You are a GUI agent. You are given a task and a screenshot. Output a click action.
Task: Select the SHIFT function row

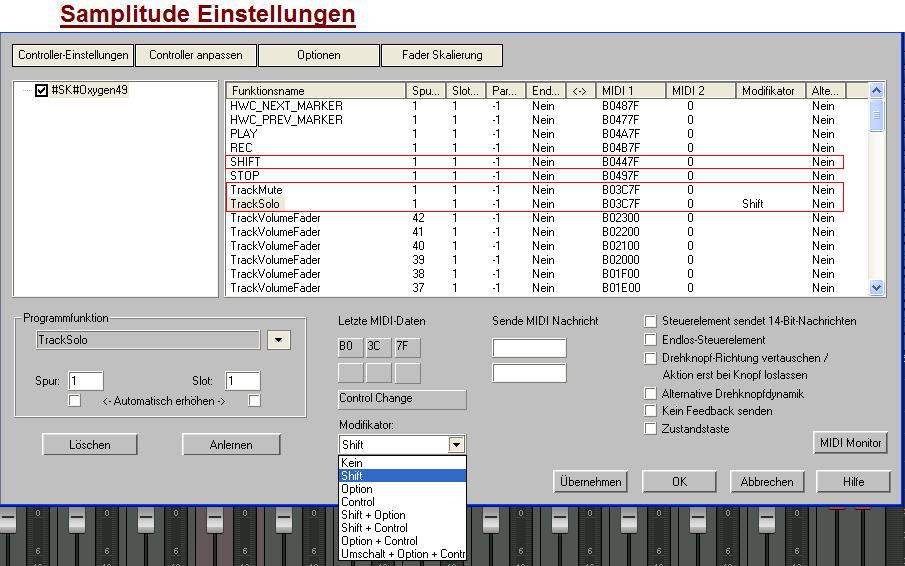(546, 162)
